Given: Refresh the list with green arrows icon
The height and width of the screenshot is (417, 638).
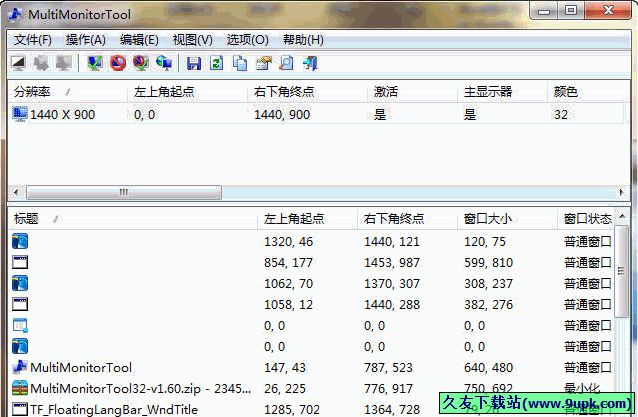Looking at the screenshot, I should click(x=216, y=63).
